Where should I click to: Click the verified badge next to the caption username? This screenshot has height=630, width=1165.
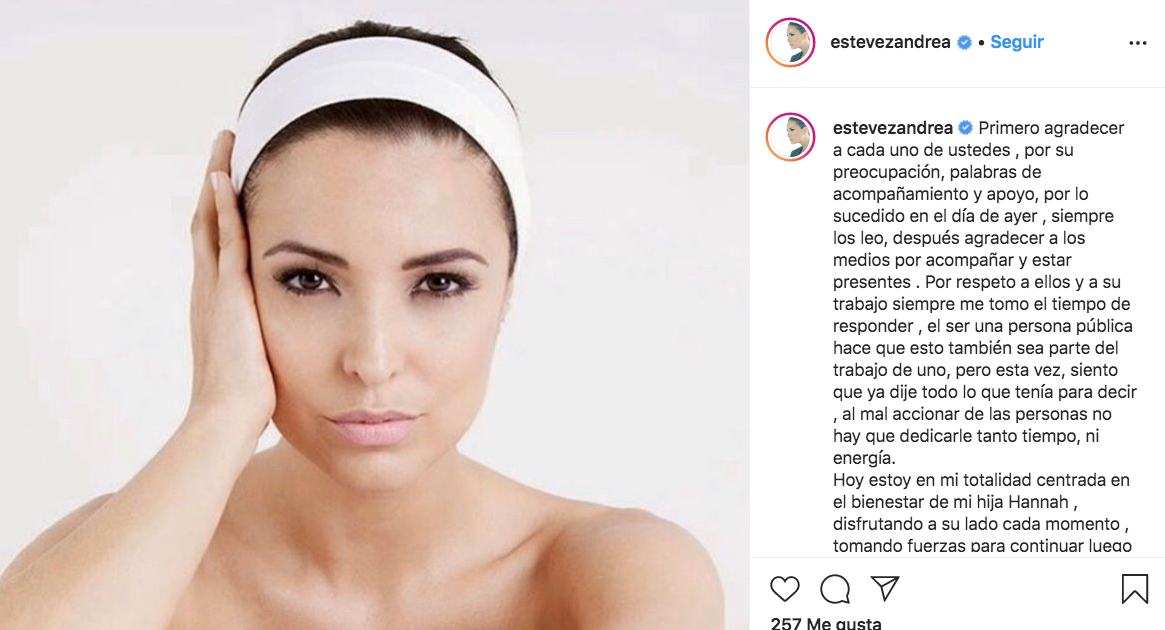coord(965,128)
